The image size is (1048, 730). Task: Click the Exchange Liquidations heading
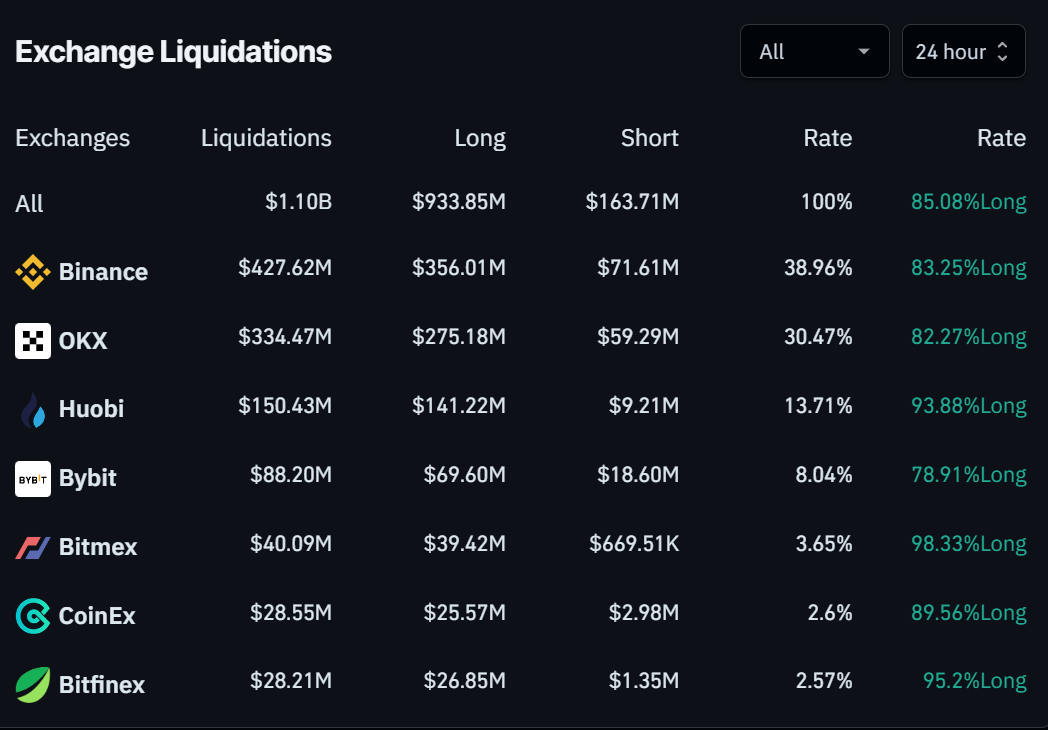pos(173,52)
